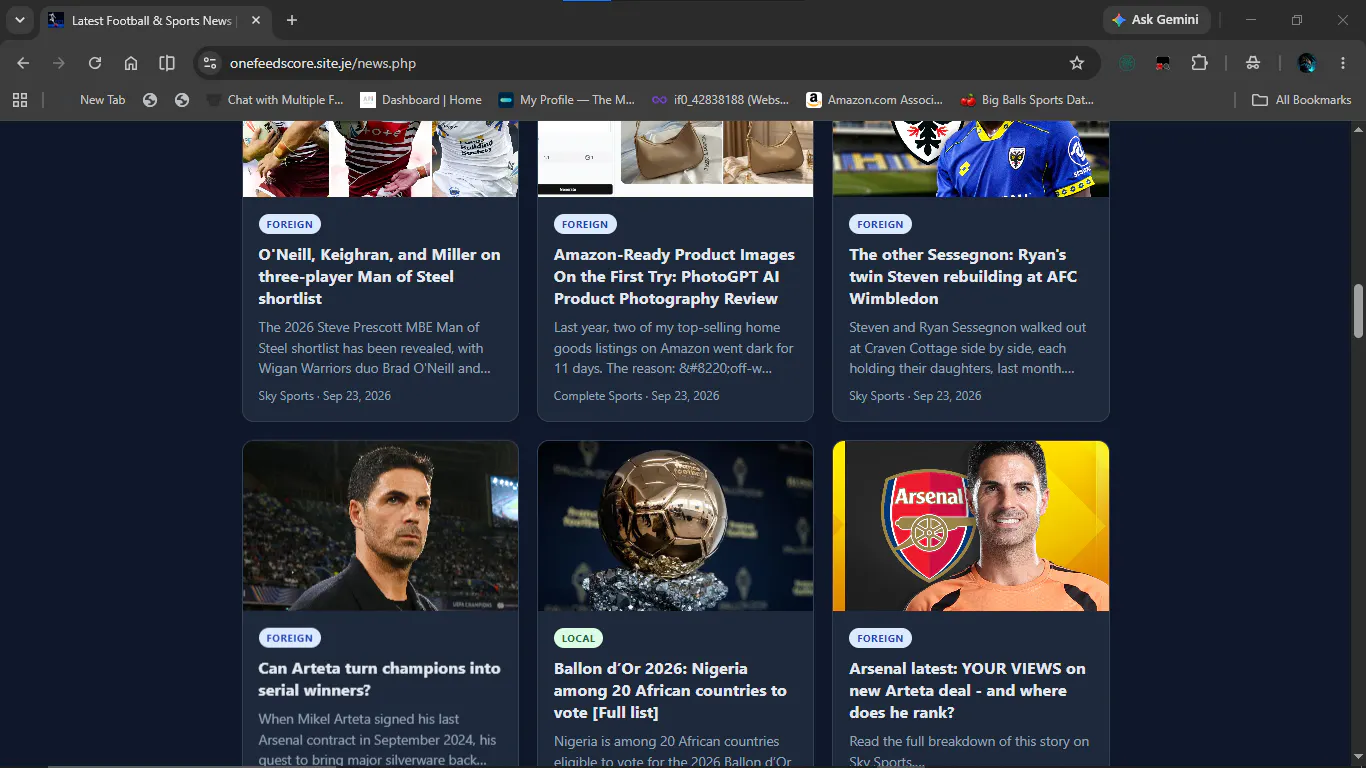This screenshot has width=1366, height=768.
Task: Click the 'Last year, two of my top-selling' excerpt
Action: (x=674, y=348)
